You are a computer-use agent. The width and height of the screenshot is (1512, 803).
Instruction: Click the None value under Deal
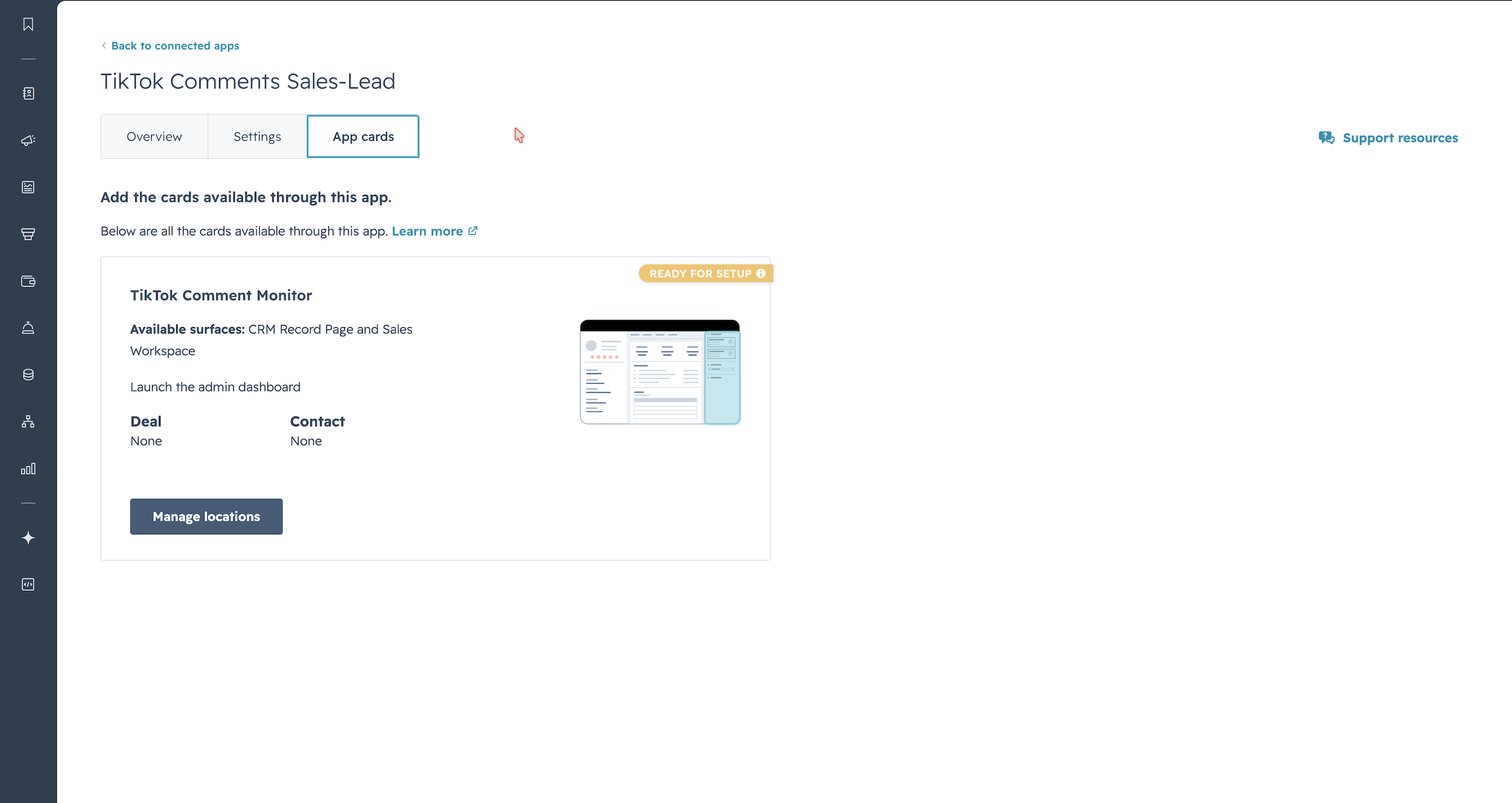point(146,441)
